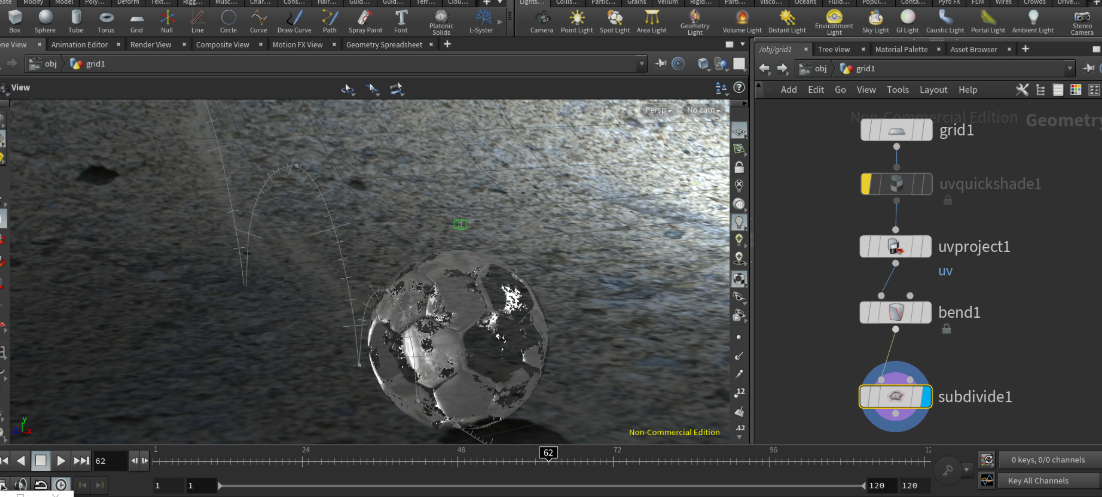Switch to the Geometry Spreadsheet tab

(384, 45)
